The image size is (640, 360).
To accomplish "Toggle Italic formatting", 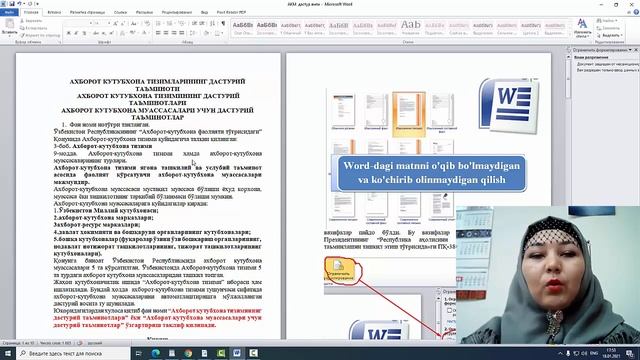I will click(76, 33).
